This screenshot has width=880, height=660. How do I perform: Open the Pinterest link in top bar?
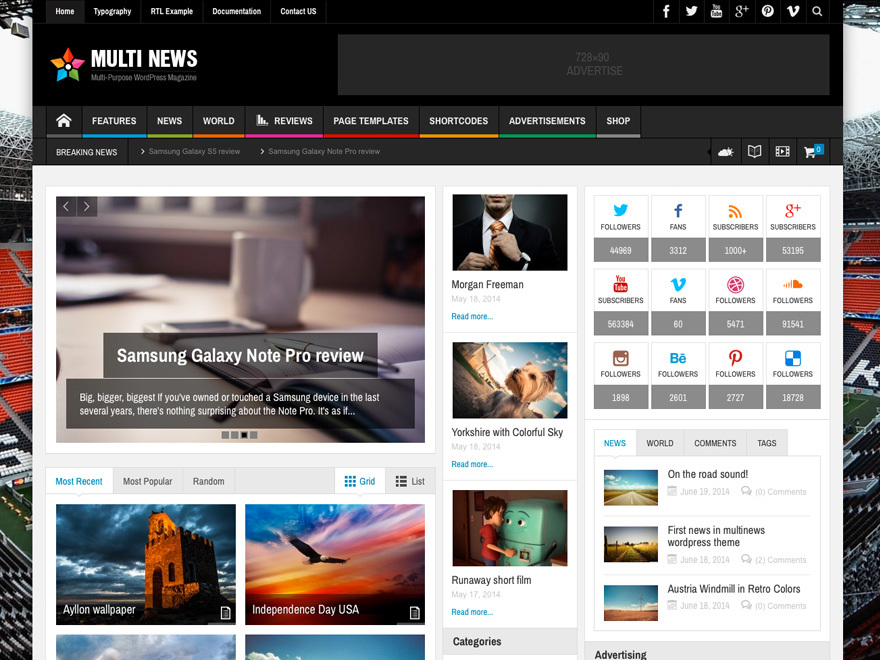click(x=767, y=11)
